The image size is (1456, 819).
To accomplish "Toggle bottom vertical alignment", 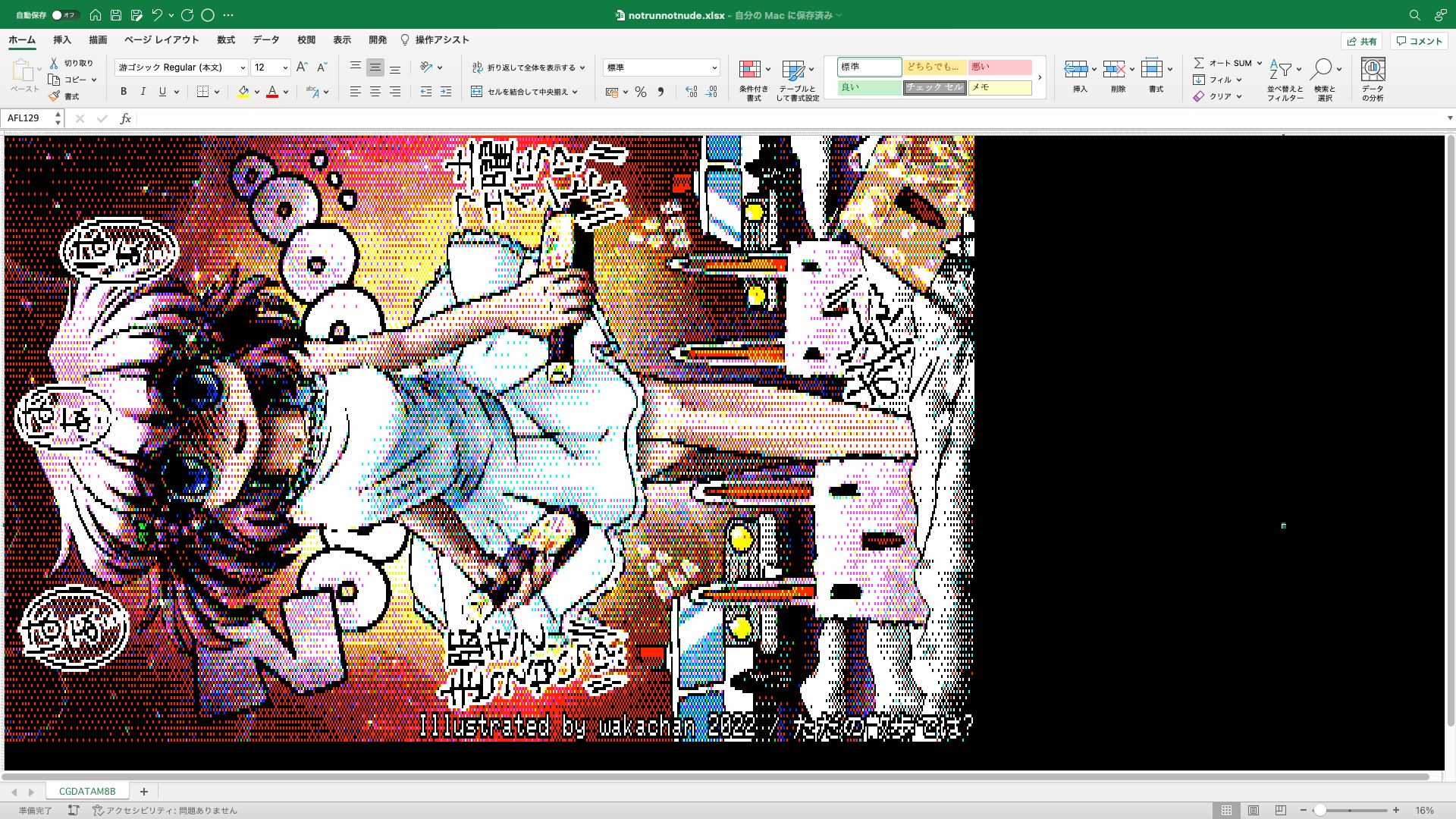I will coord(395,67).
